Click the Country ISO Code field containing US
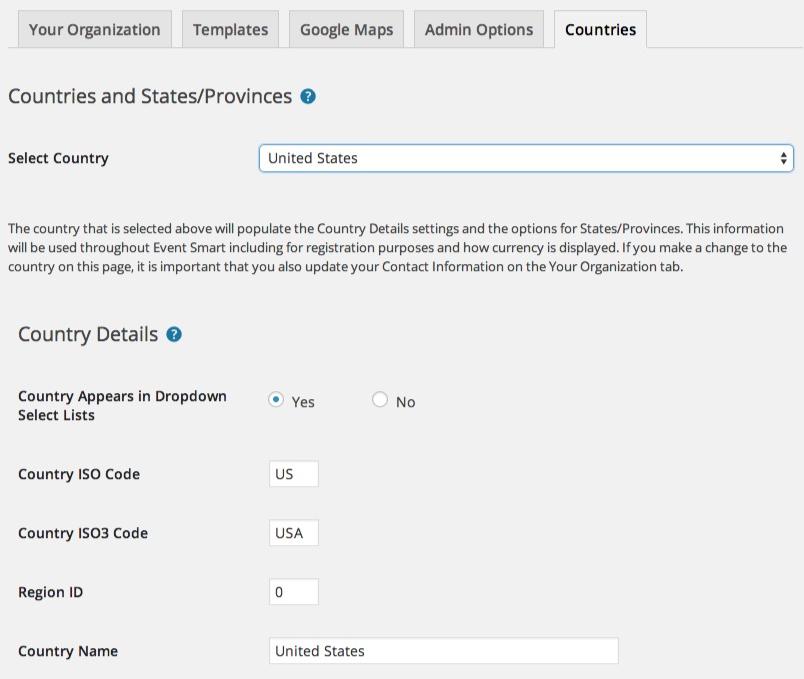The width and height of the screenshot is (804, 679). (294, 474)
